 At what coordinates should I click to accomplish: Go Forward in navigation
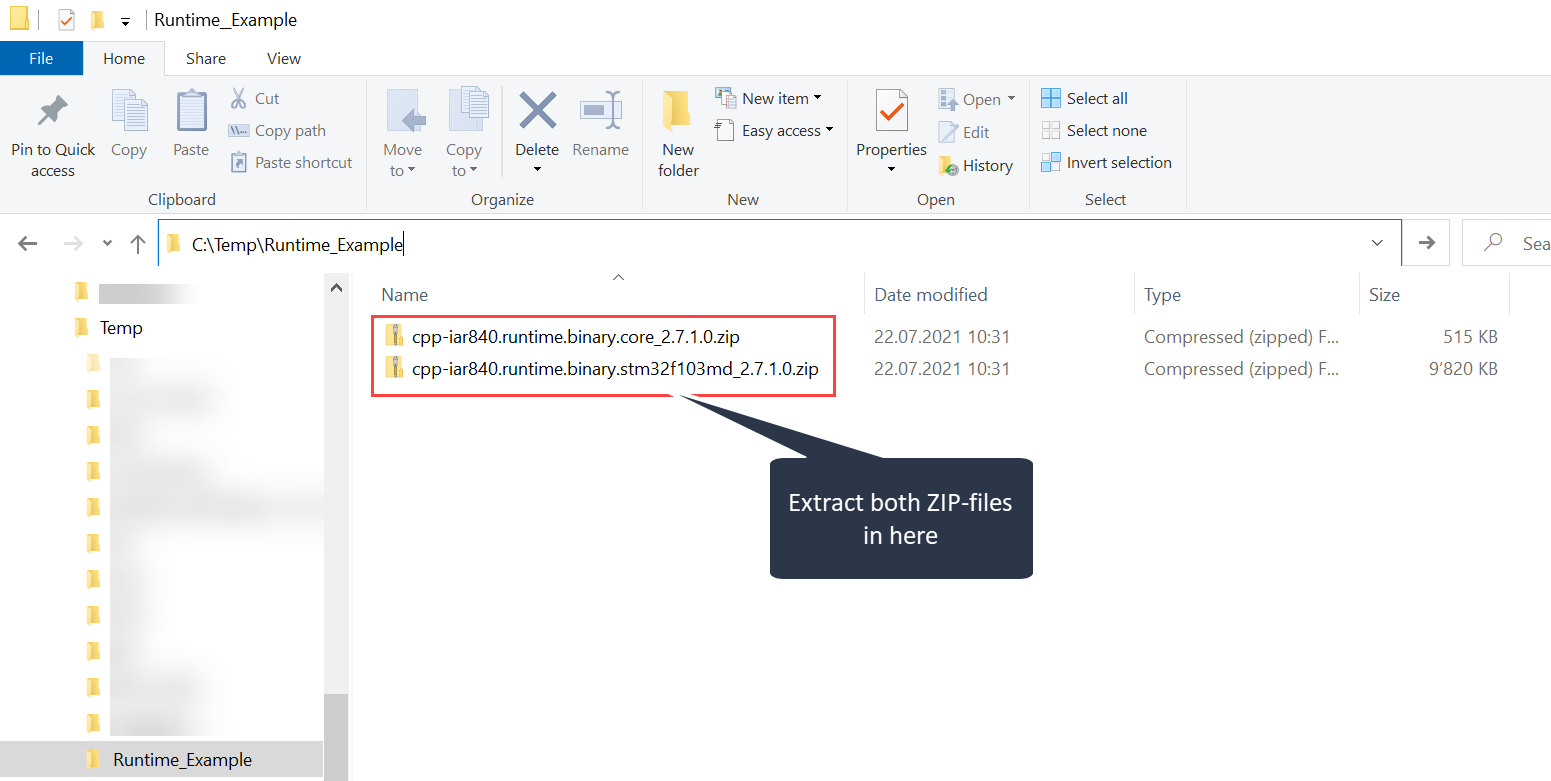(x=72, y=243)
